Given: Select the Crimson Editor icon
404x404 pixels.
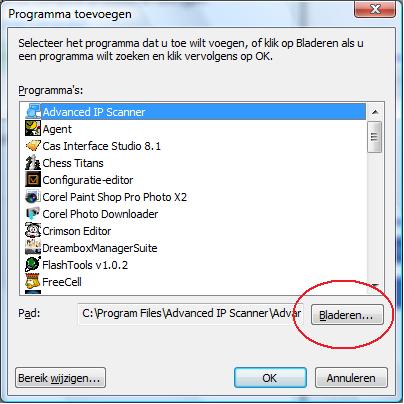Looking at the screenshot, I should [x=33, y=231].
